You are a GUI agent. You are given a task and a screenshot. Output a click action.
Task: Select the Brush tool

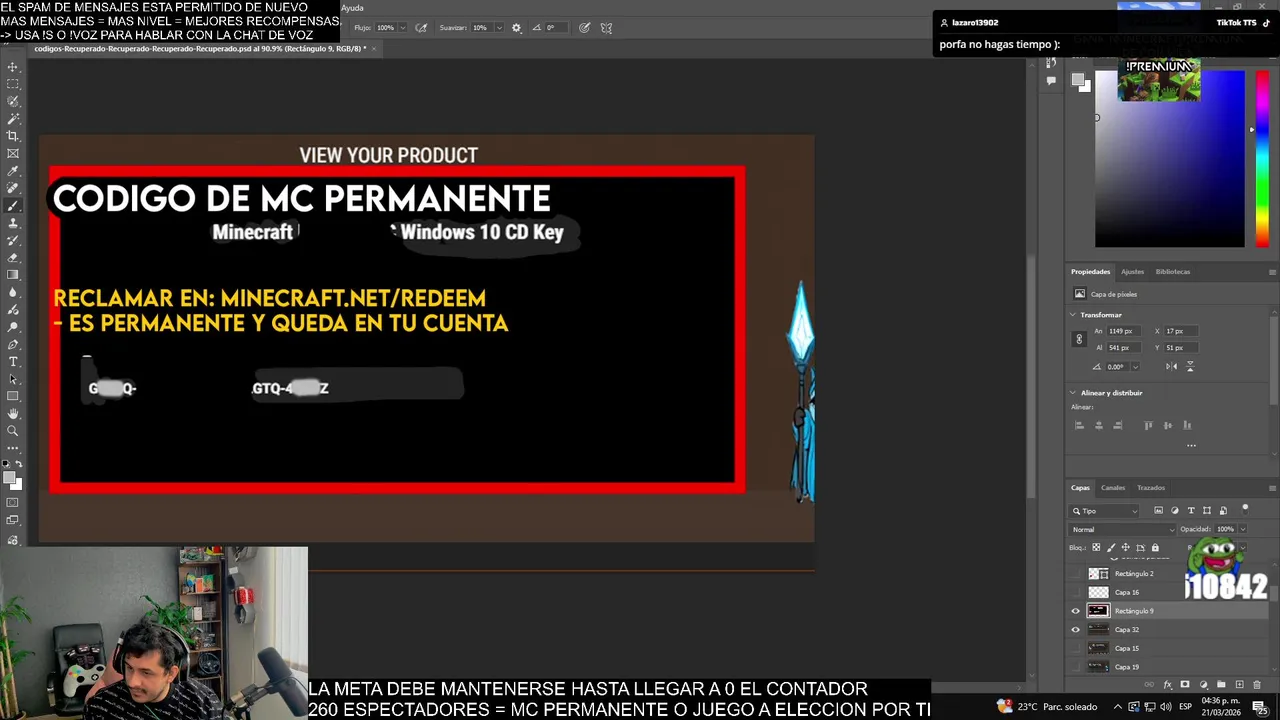(13, 205)
